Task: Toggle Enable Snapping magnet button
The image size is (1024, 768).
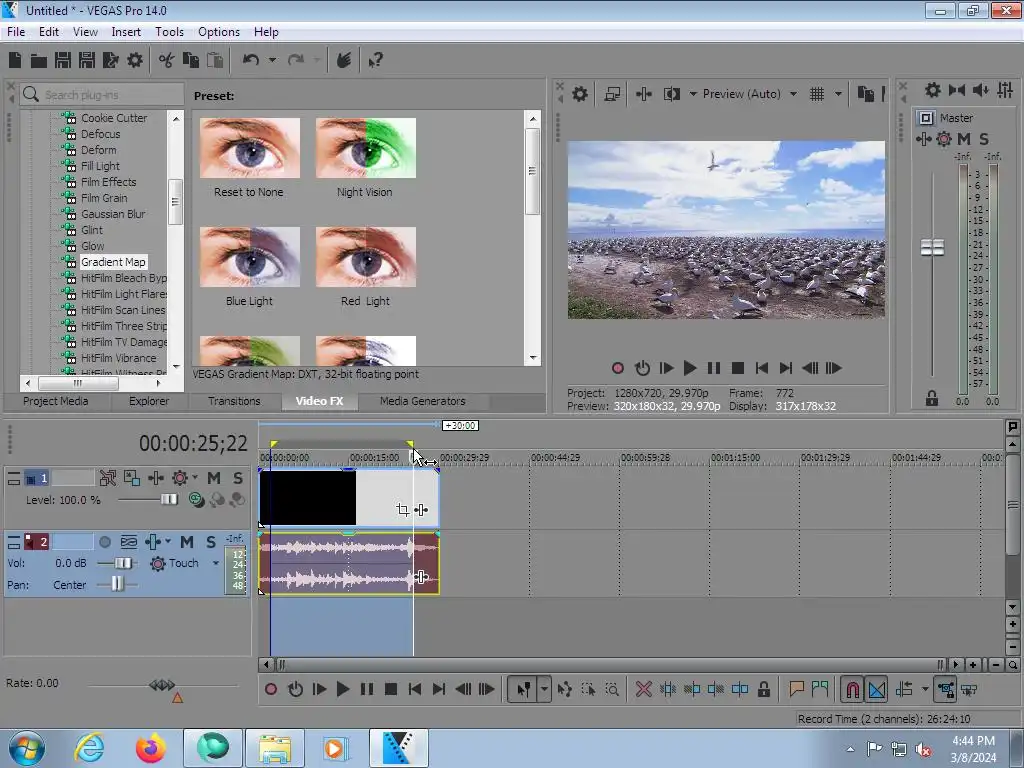Action: tap(852, 689)
